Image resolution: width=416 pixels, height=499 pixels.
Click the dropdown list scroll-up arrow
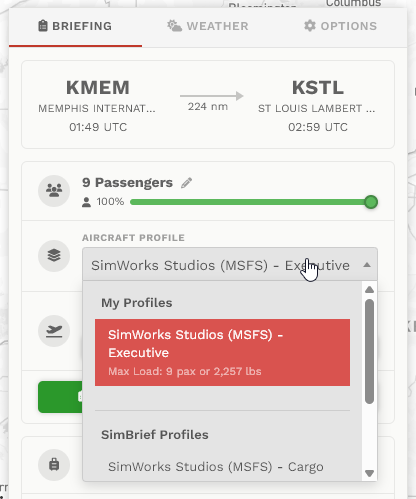click(x=369, y=289)
